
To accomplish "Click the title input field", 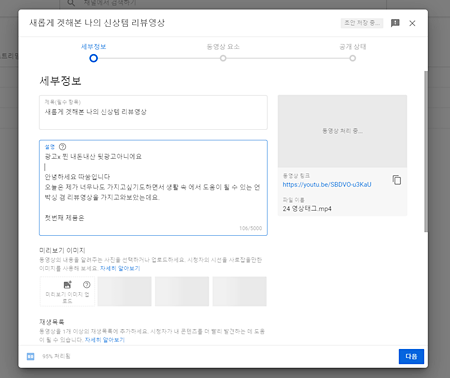I will 153,112.
